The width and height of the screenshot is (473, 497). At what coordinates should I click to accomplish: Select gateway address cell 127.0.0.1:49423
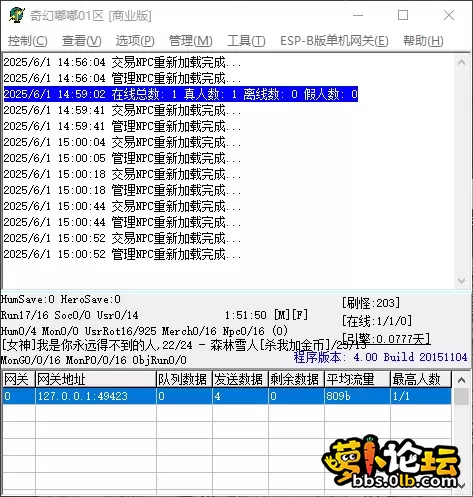(96, 396)
